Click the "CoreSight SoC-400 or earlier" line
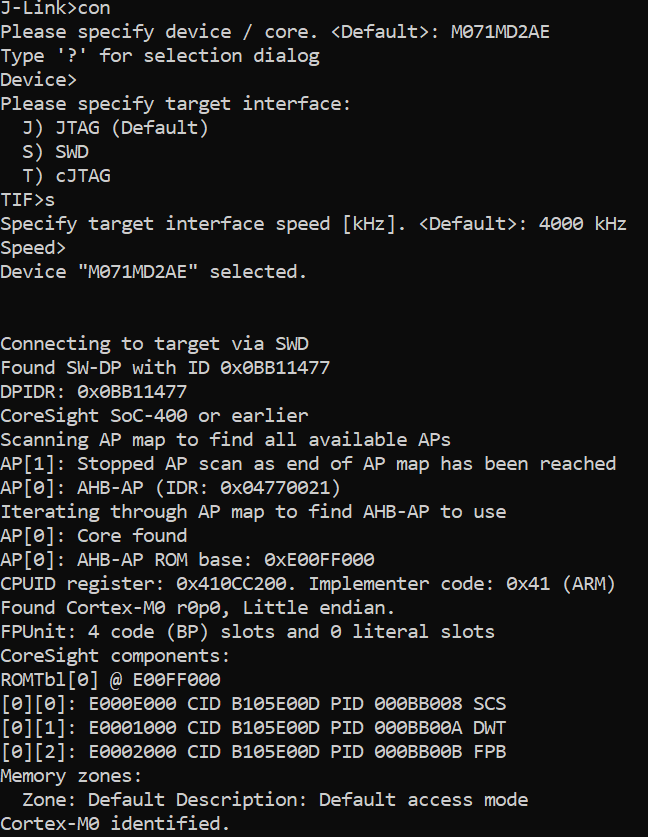648x837 pixels. click(154, 416)
